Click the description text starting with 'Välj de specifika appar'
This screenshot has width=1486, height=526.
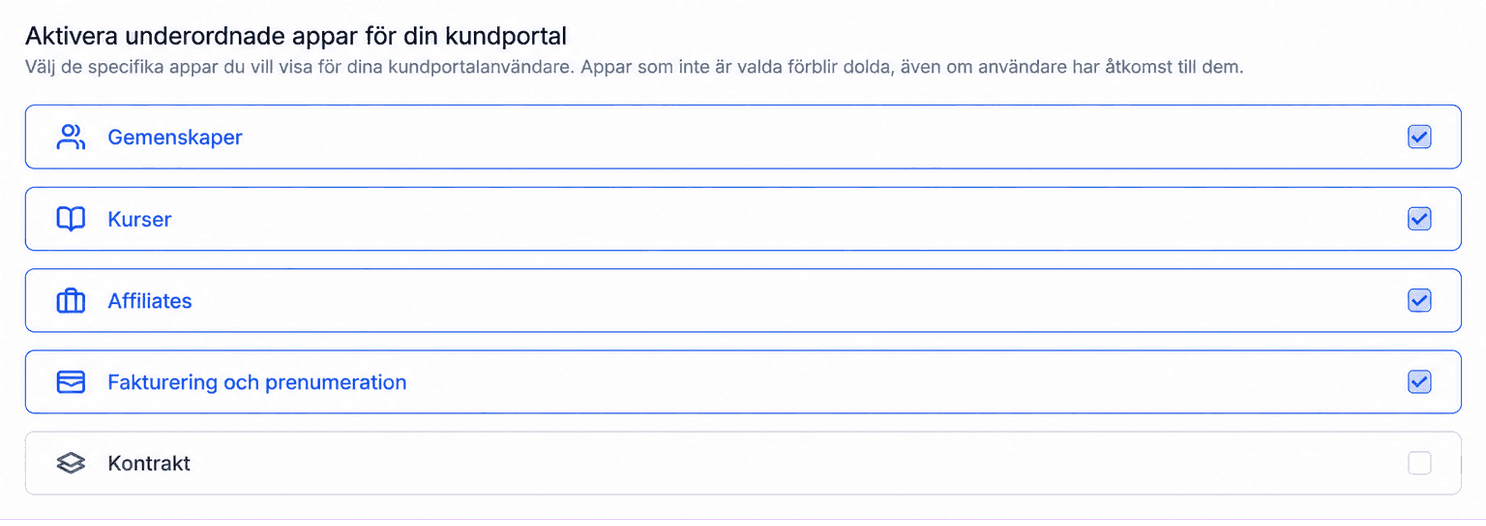[634, 69]
